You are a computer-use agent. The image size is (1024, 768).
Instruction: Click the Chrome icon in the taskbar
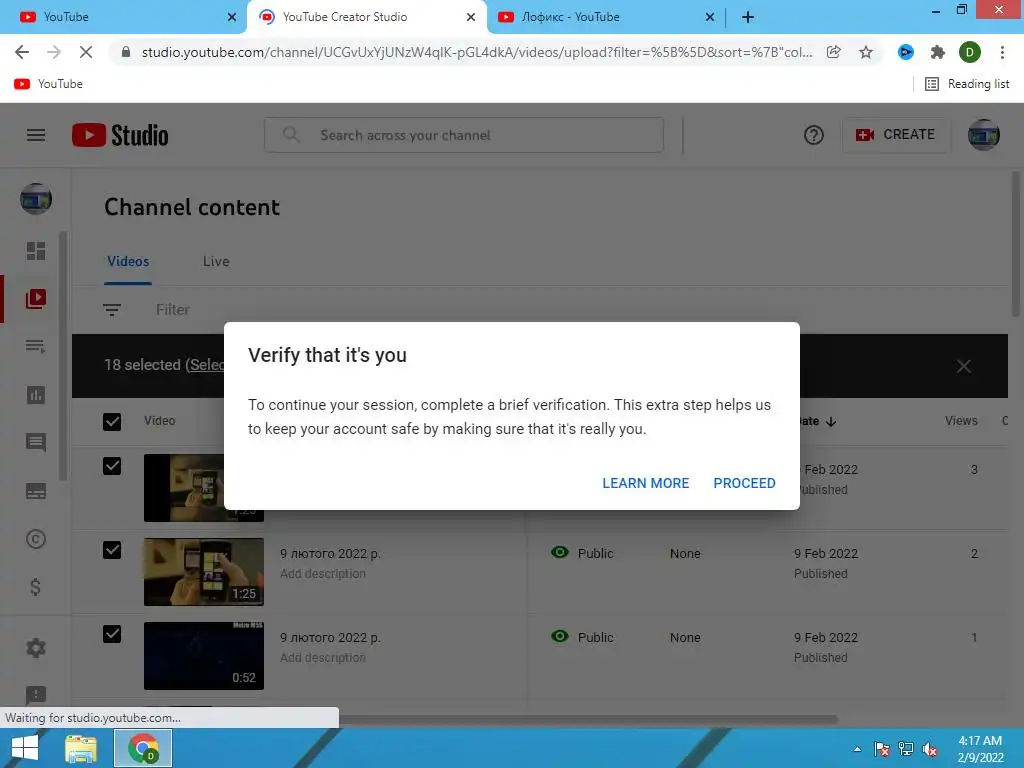[143, 748]
